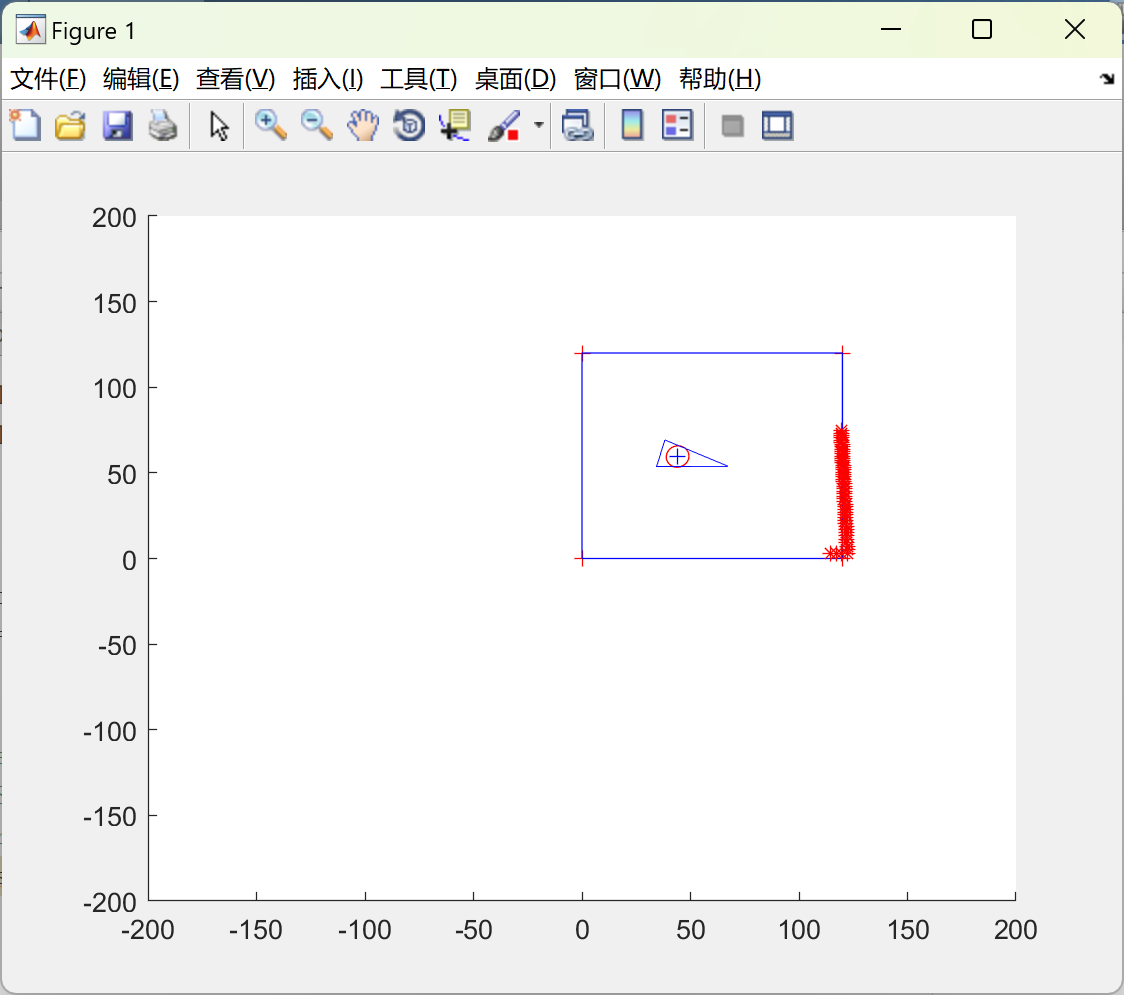Viewport: 1124px width, 995px height.
Task: Minimize the Figure 1 window
Action: click(x=890, y=29)
